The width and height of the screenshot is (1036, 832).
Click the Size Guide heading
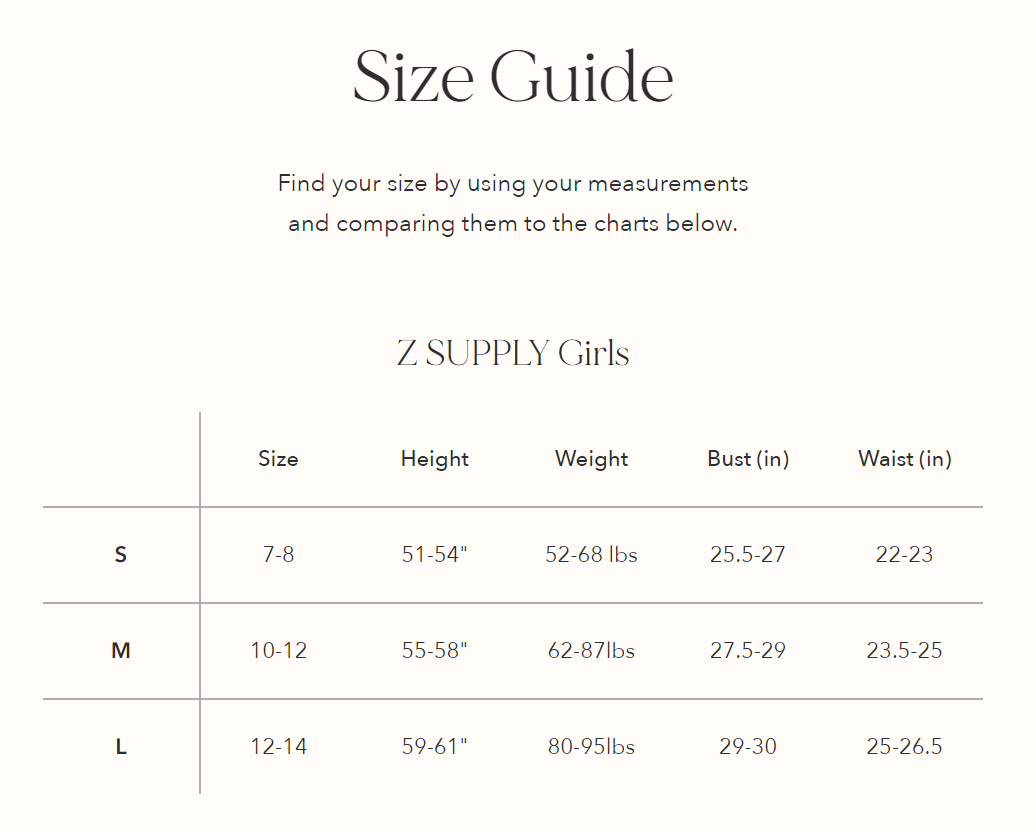click(x=513, y=77)
